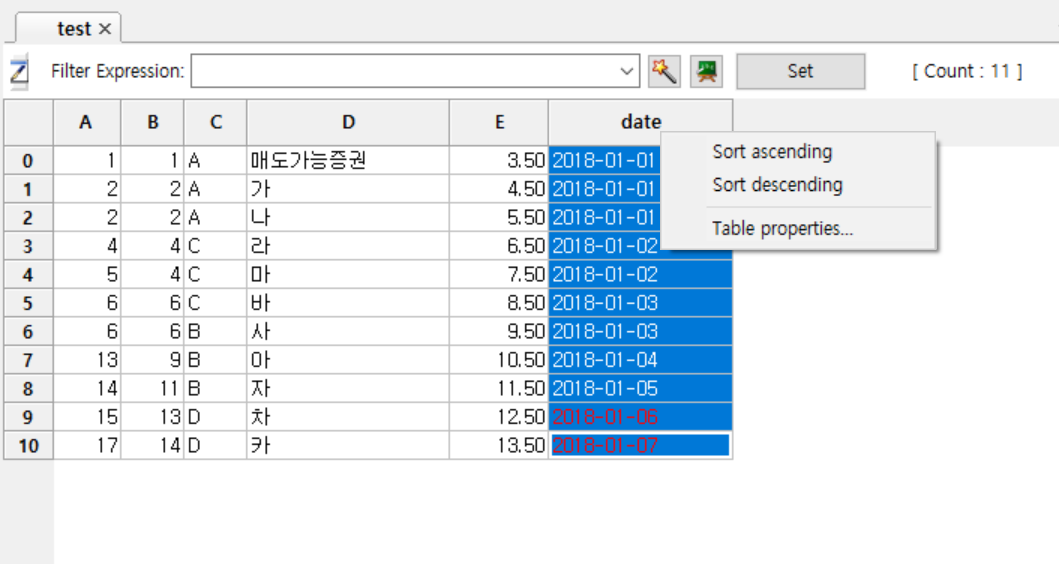Click column D cell 카
Image resolution: width=1059 pixels, height=564 pixels.
(x=348, y=446)
